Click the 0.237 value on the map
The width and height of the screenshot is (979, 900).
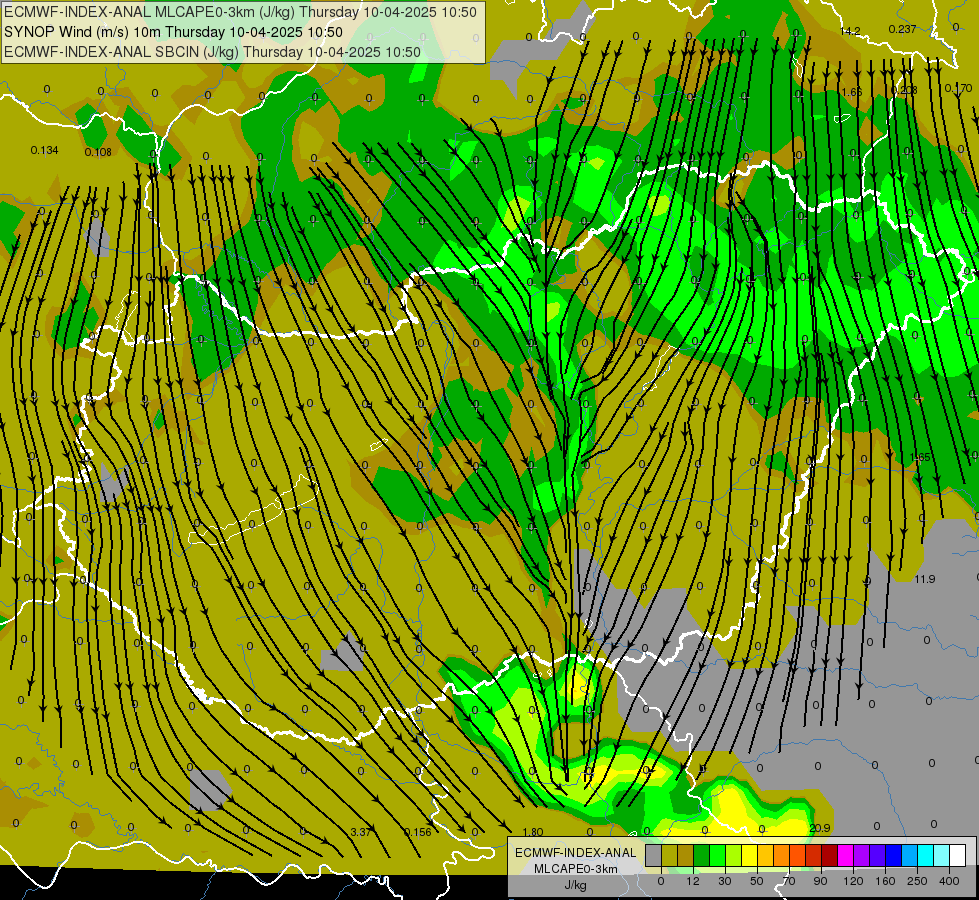point(902,29)
